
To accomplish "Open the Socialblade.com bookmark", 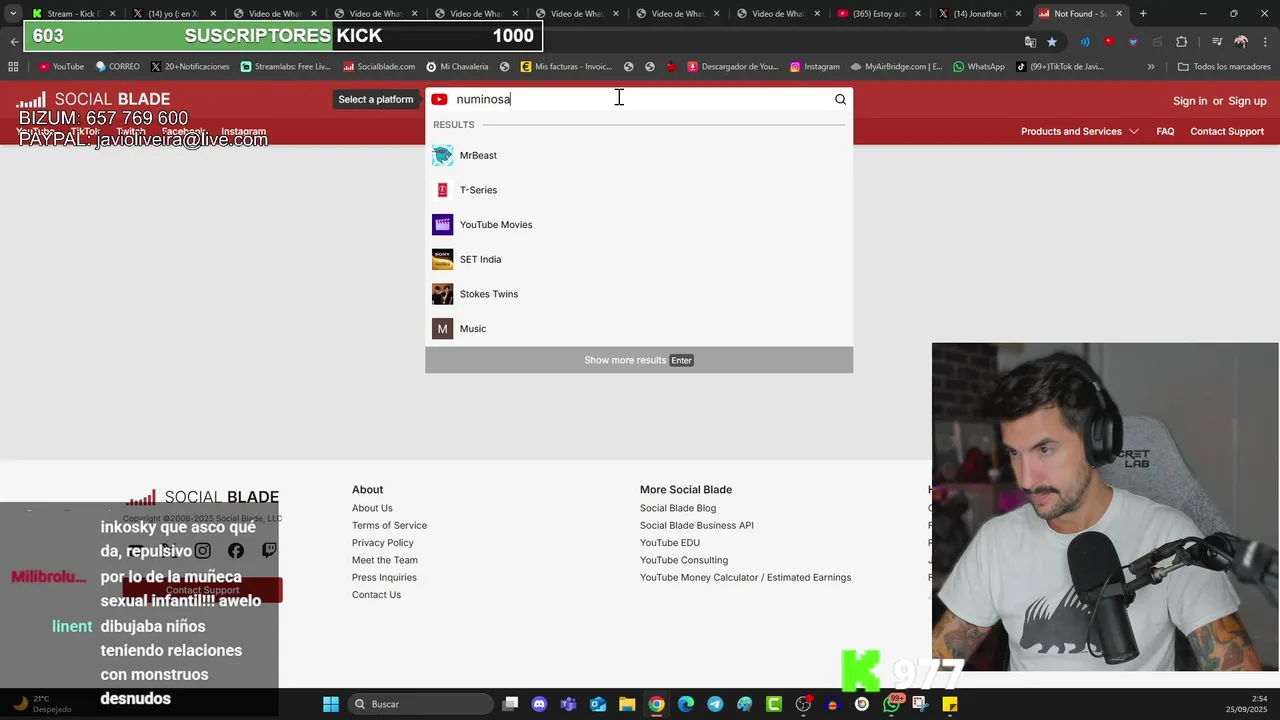I will (x=379, y=67).
